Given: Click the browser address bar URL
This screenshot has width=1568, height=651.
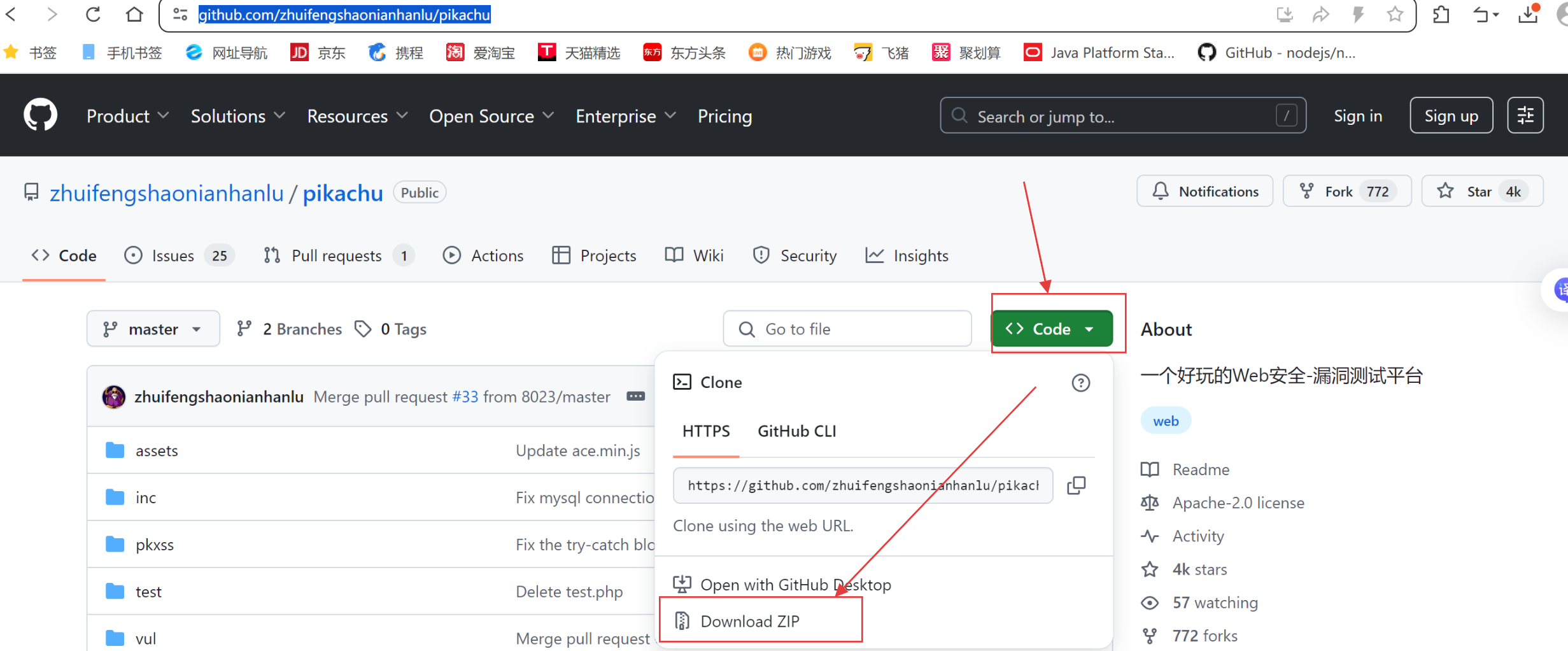Looking at the screenshot, I should pos(344,14).
